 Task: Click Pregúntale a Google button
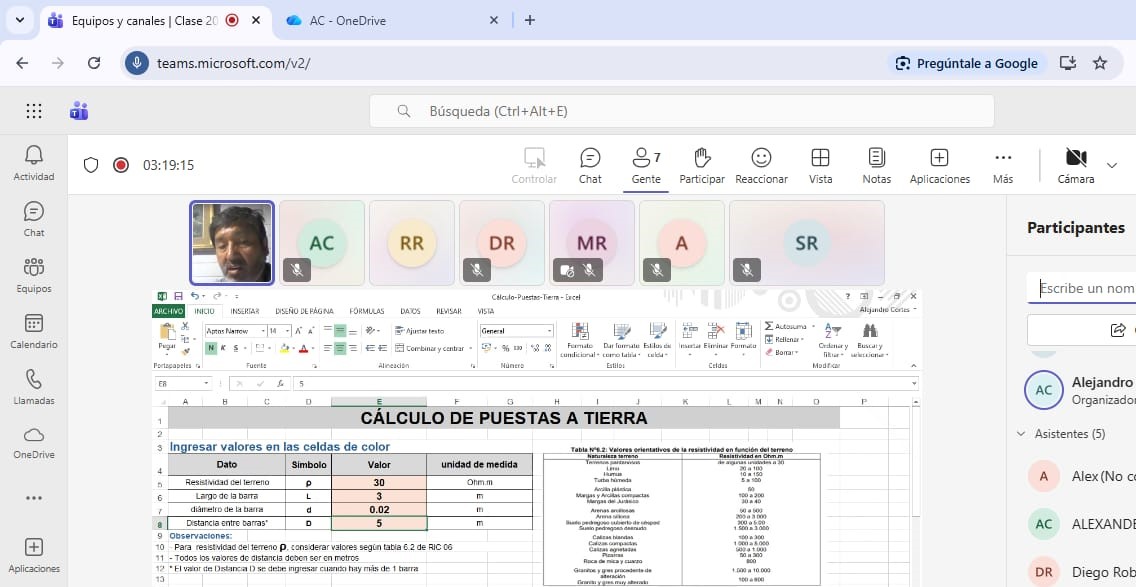(966, 63)
